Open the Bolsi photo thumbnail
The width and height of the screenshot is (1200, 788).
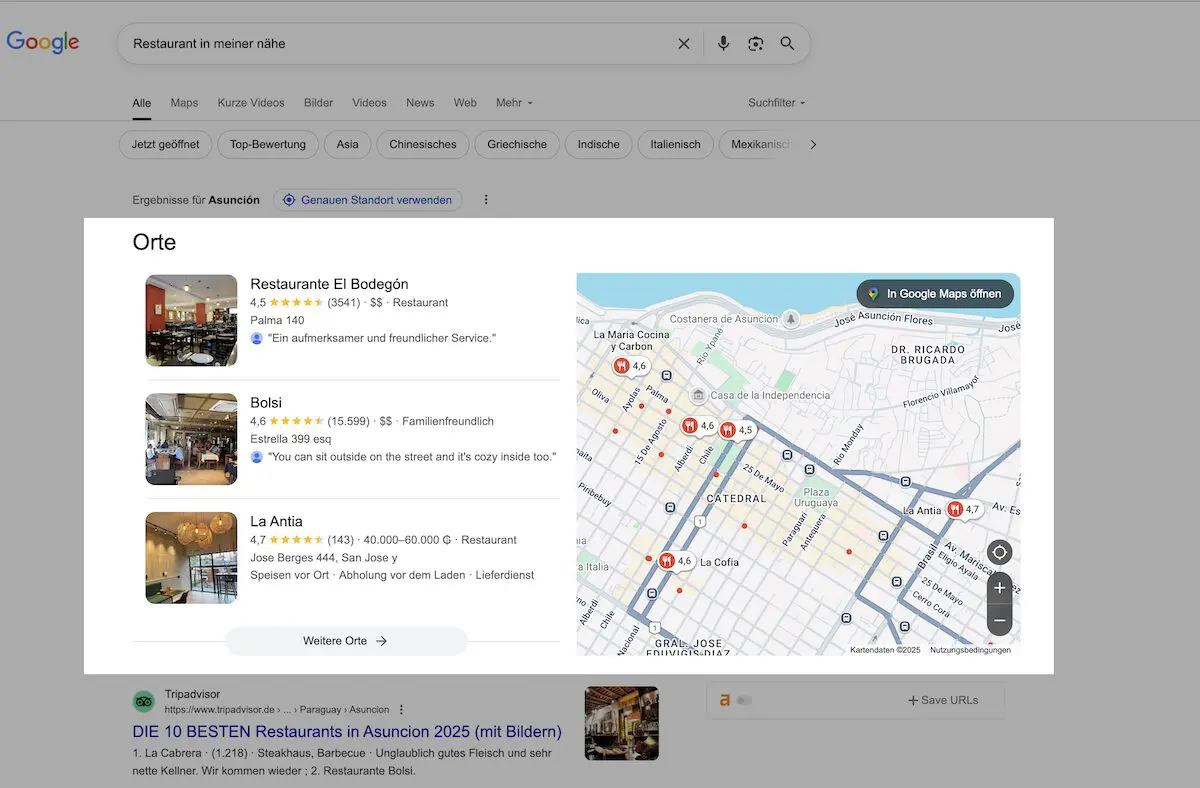pos(191,439)
